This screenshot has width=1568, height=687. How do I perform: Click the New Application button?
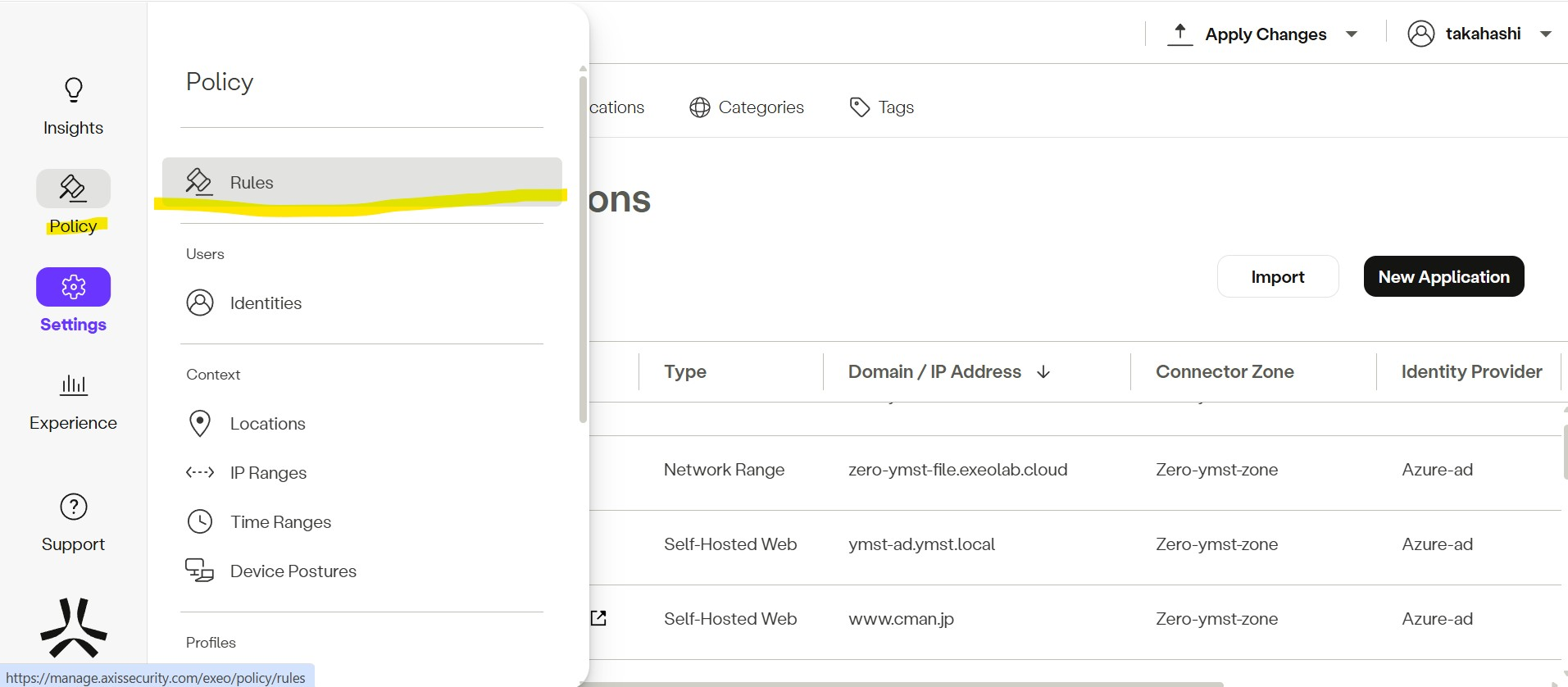(x=1443, y=277)
